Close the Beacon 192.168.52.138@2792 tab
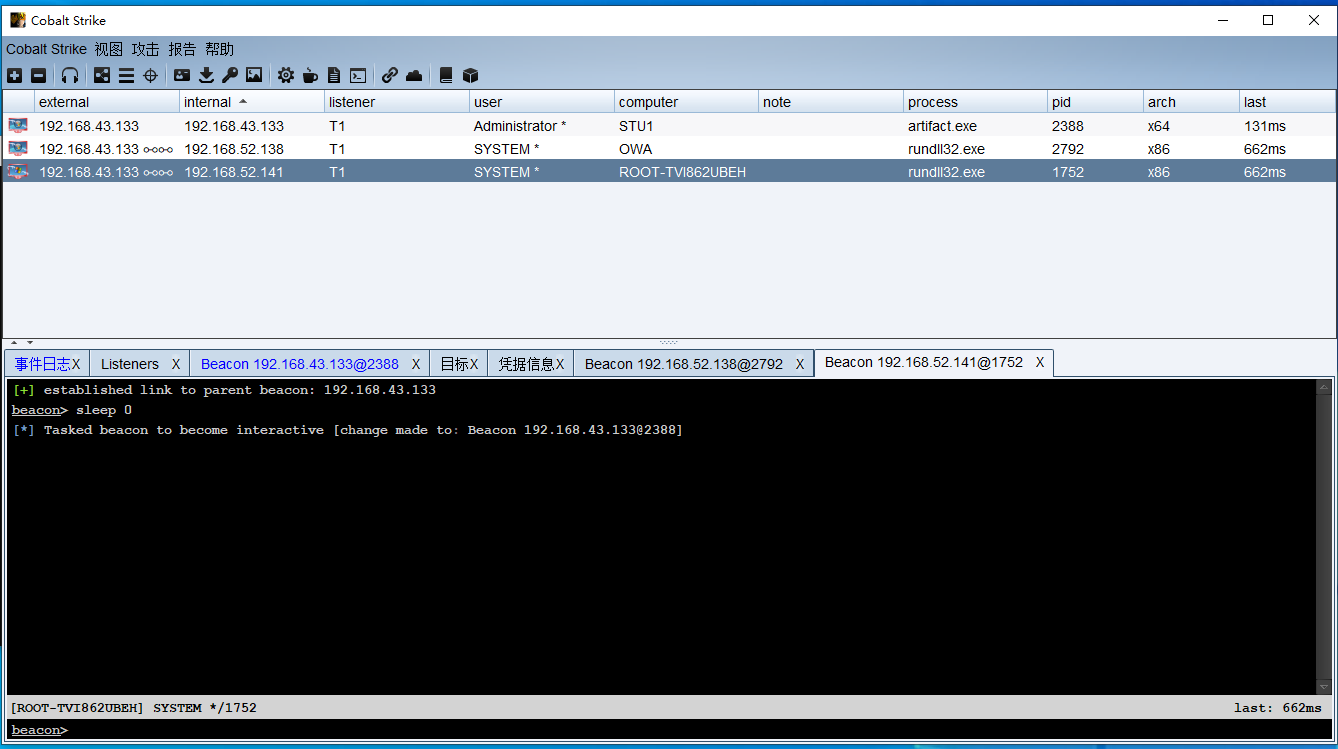Image resolution: width=1338 pixels, height=749 pixels. point(800,364)
